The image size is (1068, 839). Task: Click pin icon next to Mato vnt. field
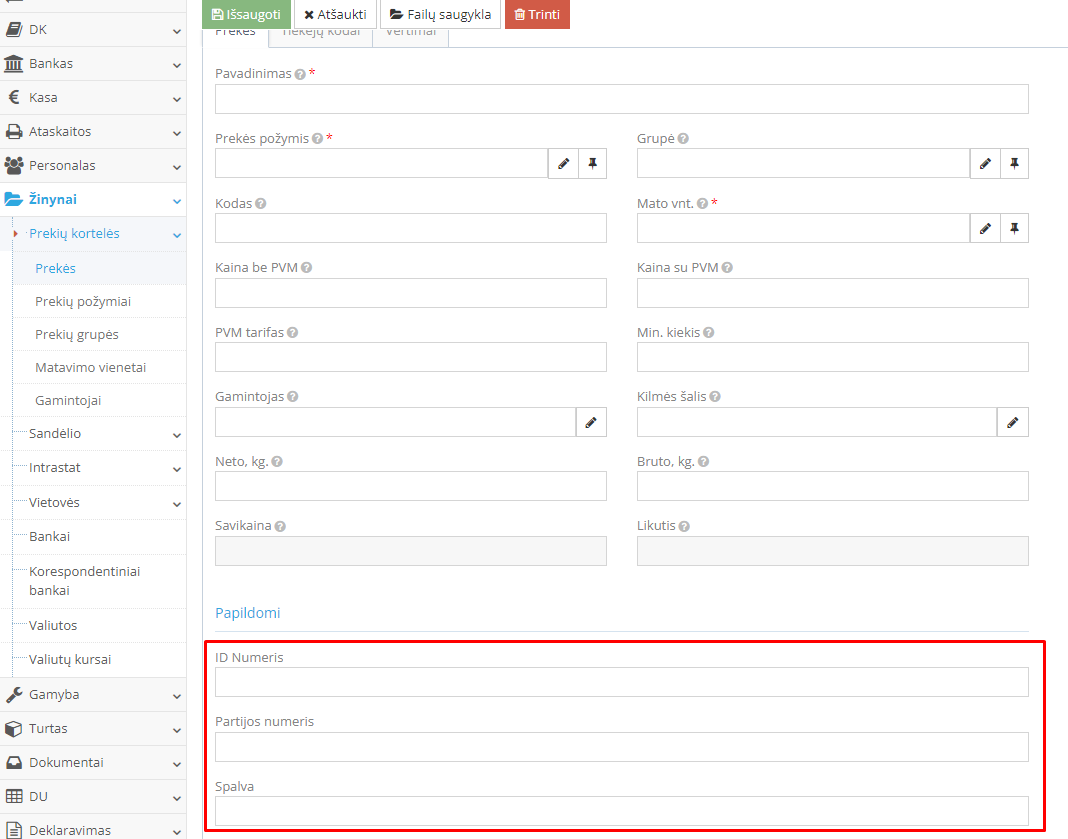pos(1014,228)
